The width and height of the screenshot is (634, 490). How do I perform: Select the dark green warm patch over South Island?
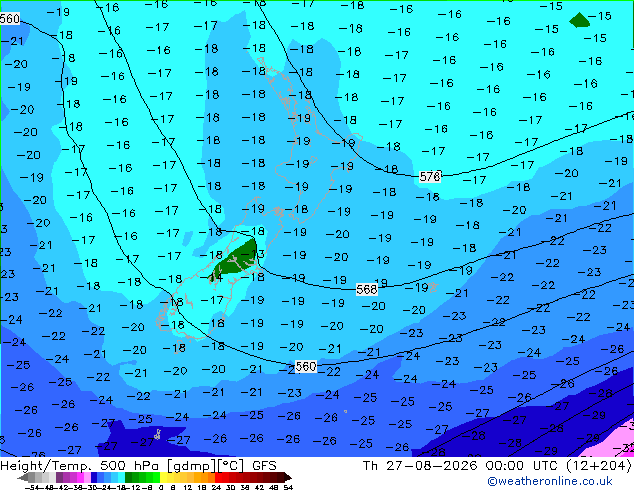pyautogui.click(x=237, y=259)
